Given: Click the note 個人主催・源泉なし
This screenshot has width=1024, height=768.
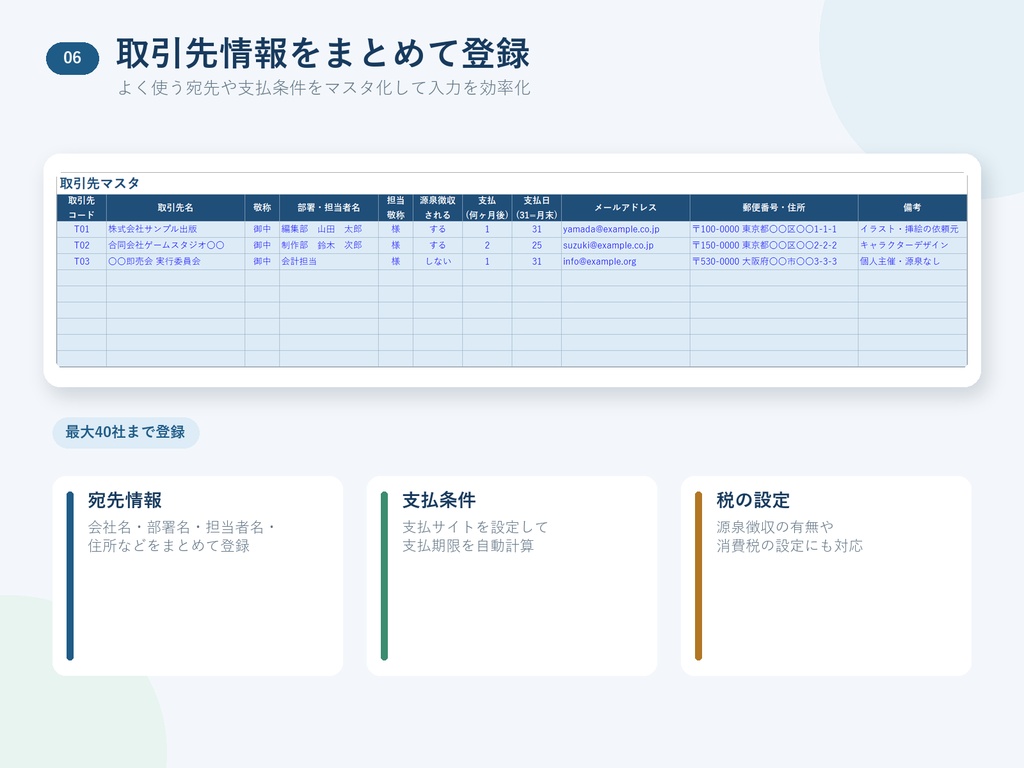Looking at the screenshot, I should coord(912,261).
